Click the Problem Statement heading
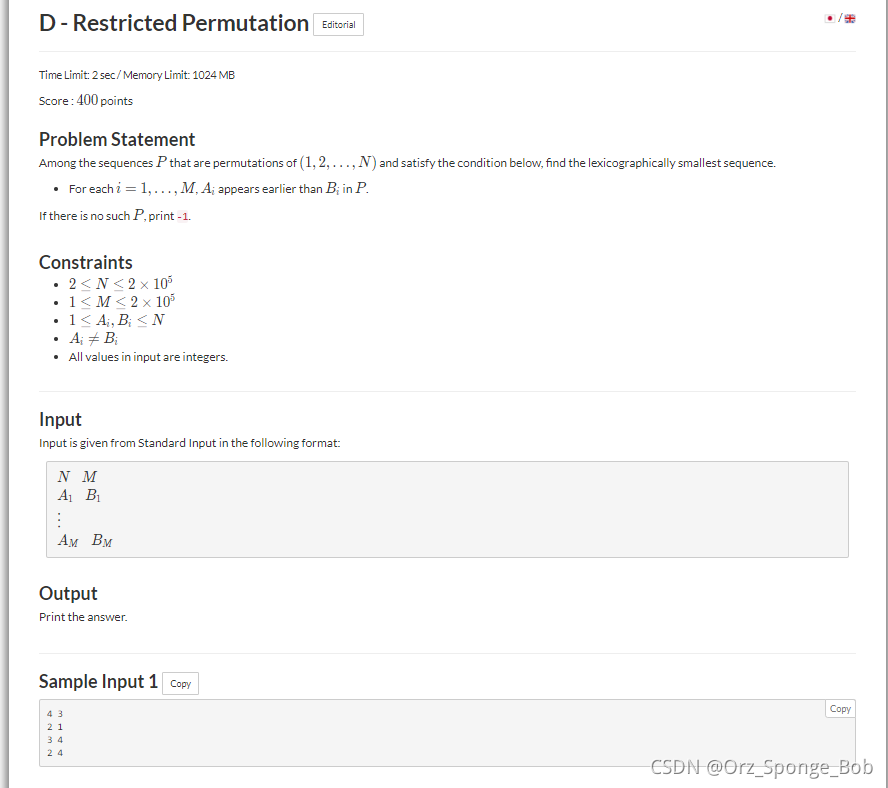The width and height of the screenshot is (888, 788). click(117, 139)
